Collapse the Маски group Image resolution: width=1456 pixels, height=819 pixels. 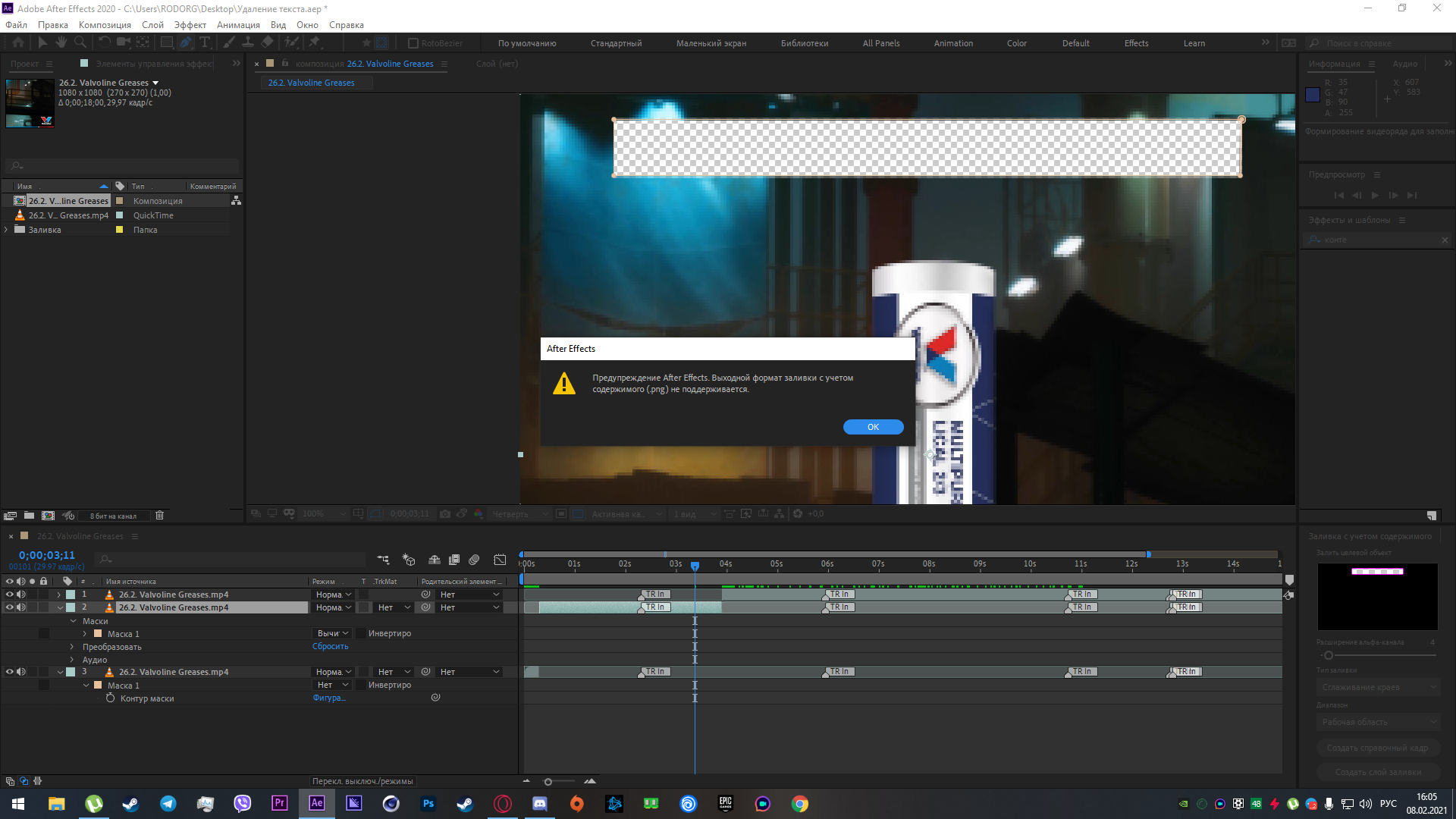74,621
